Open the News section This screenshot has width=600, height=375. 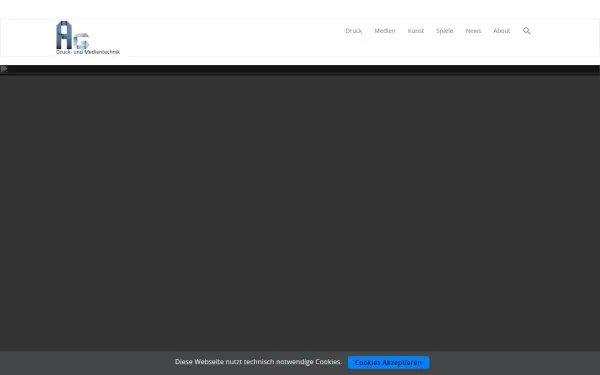pyautogui.click(x=473, y=31)
